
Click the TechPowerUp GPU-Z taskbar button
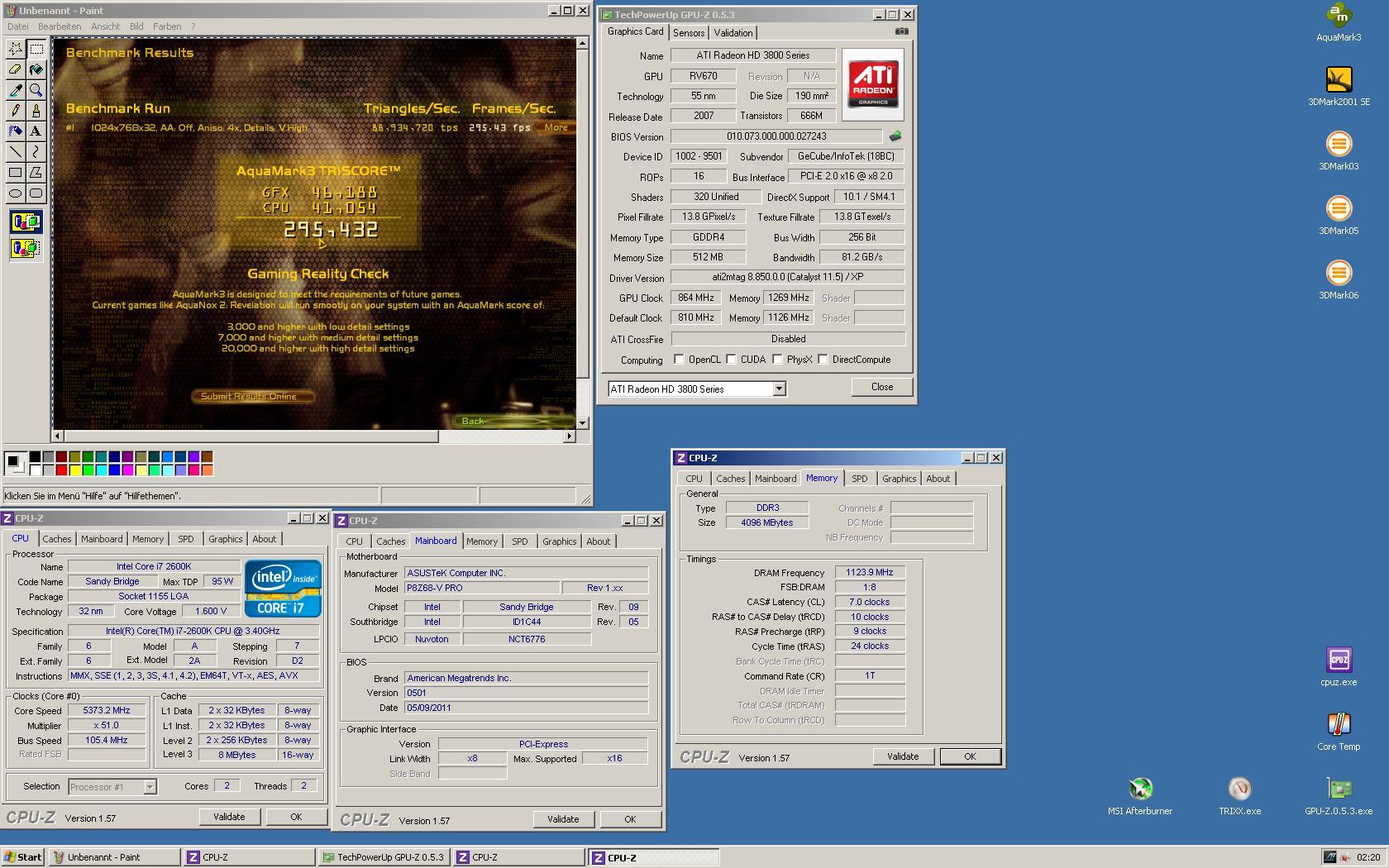click(384, 857)
